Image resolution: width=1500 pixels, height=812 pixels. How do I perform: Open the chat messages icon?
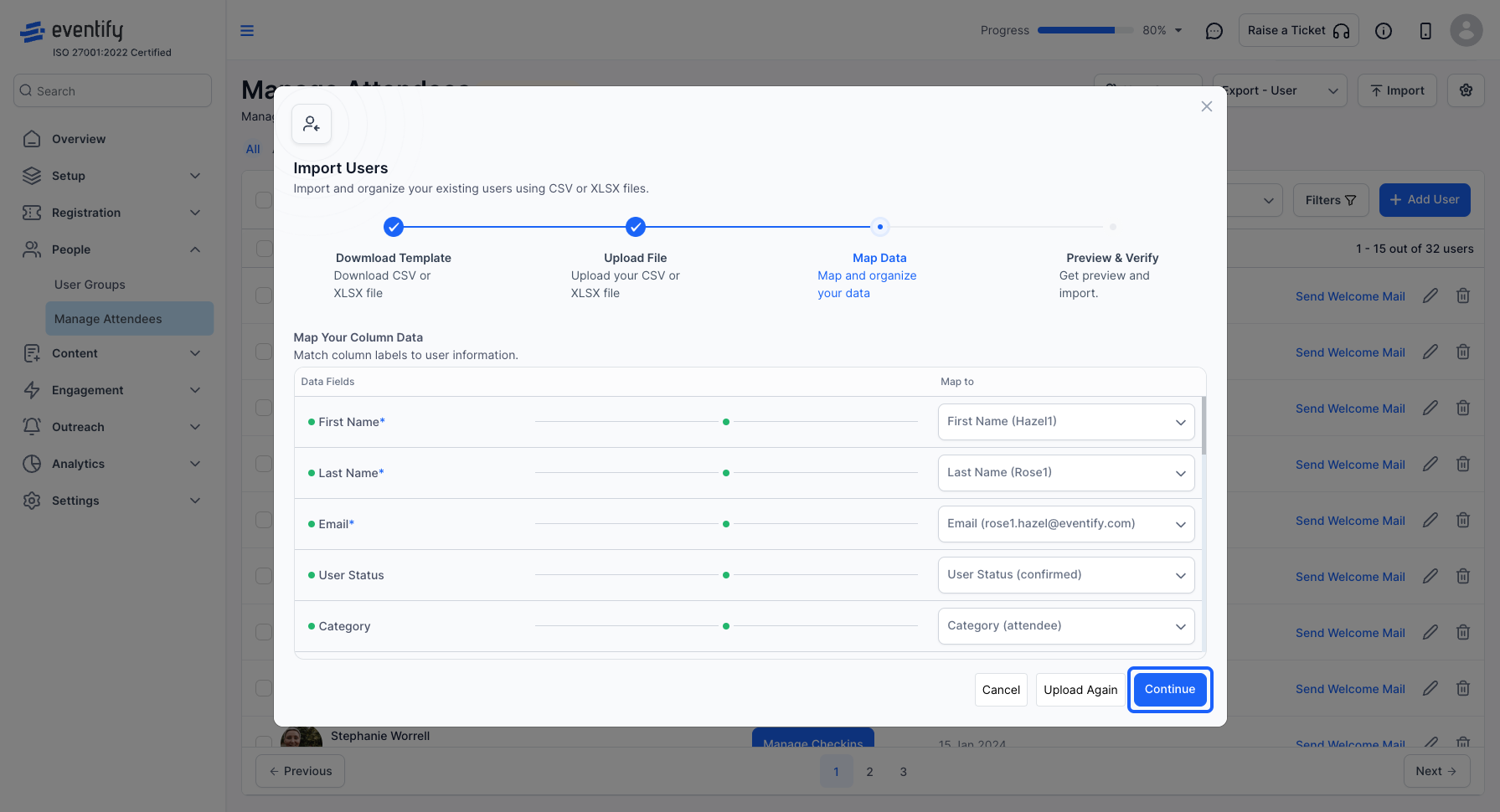tap(1214, 31)
